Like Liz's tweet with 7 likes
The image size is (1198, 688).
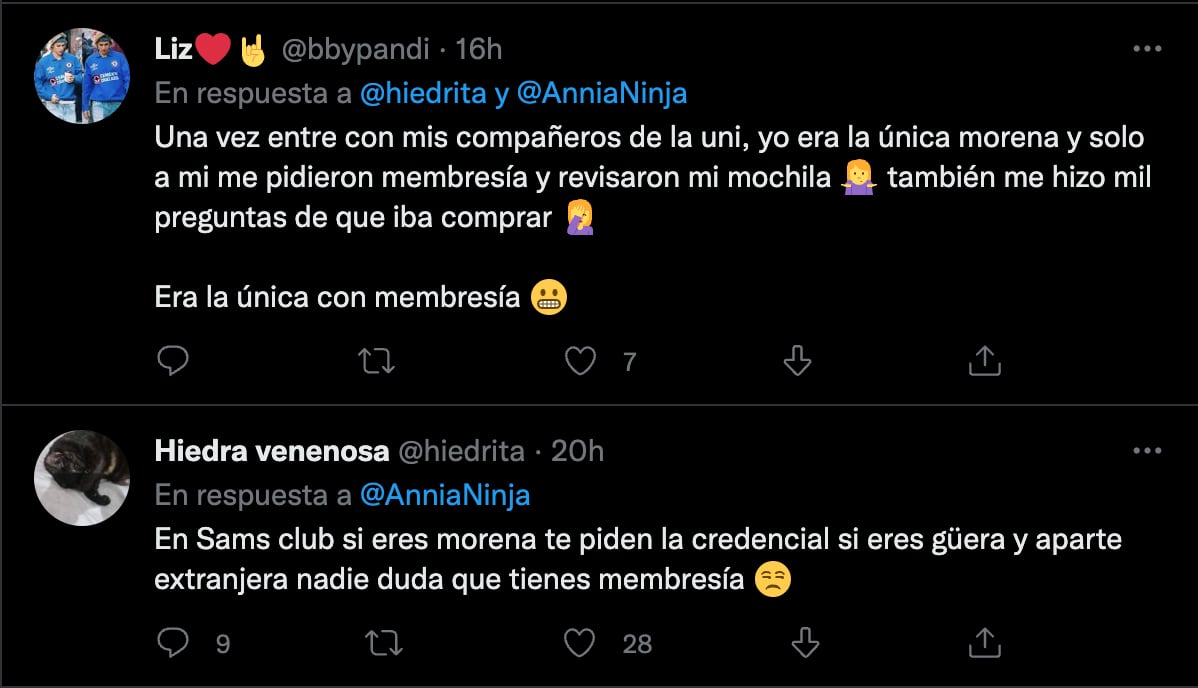[581, 361]
